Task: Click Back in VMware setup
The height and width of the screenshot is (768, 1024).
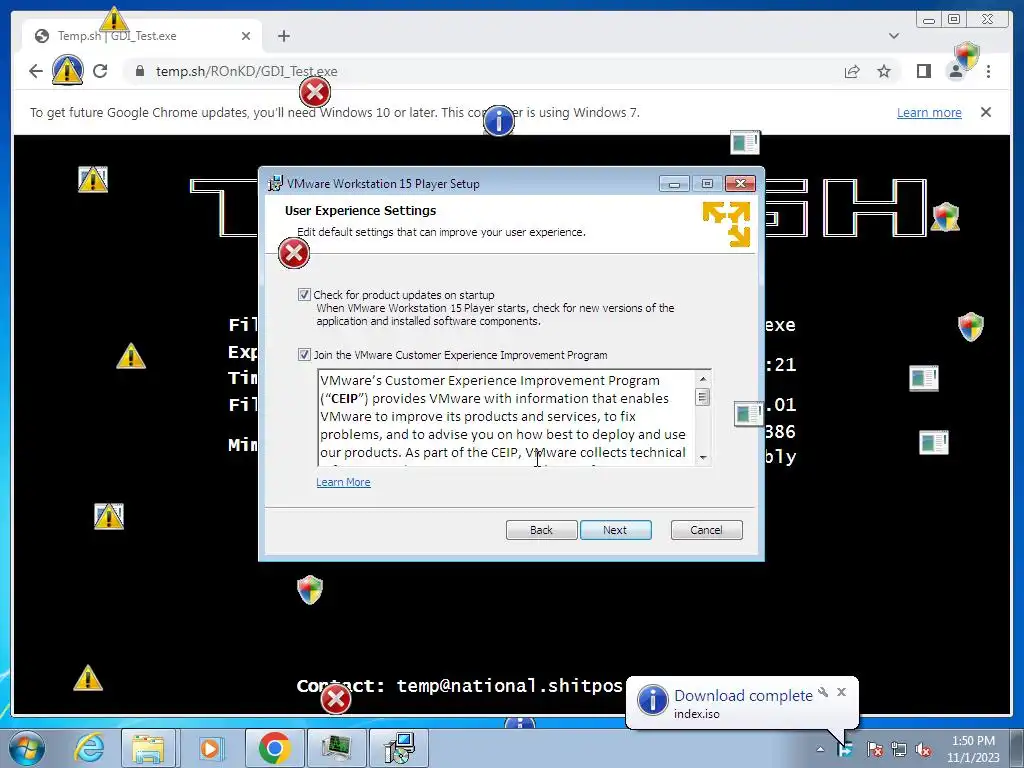Action: tap(541, 530)
